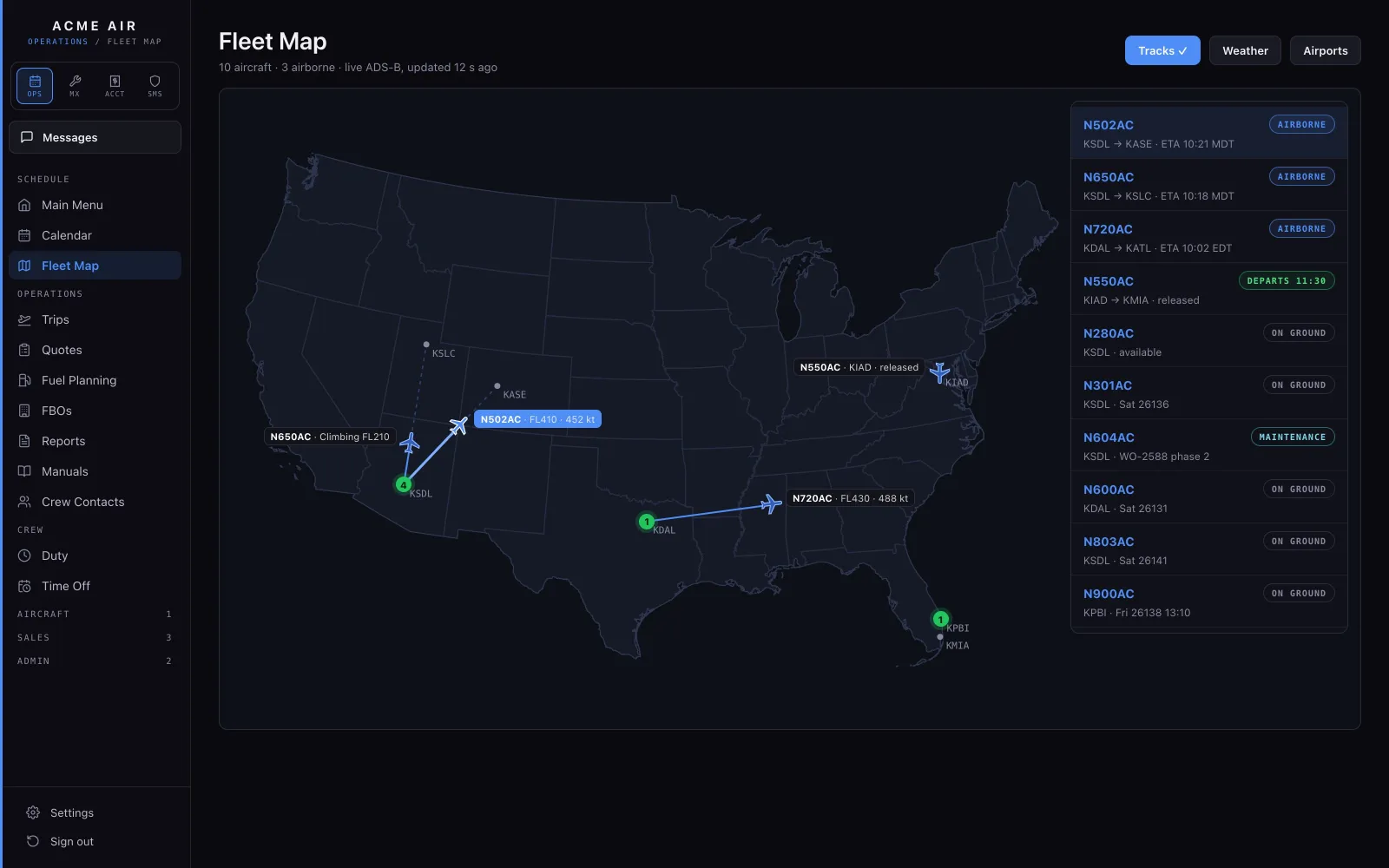Click the DEPARTS 11:30 badge for N550AC
The width and height of the screenshot is (1389, 868).
(1287, 280)
